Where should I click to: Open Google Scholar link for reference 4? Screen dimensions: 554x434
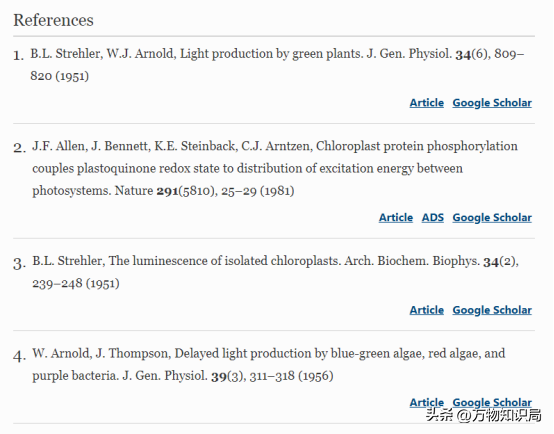click(492, 403)
